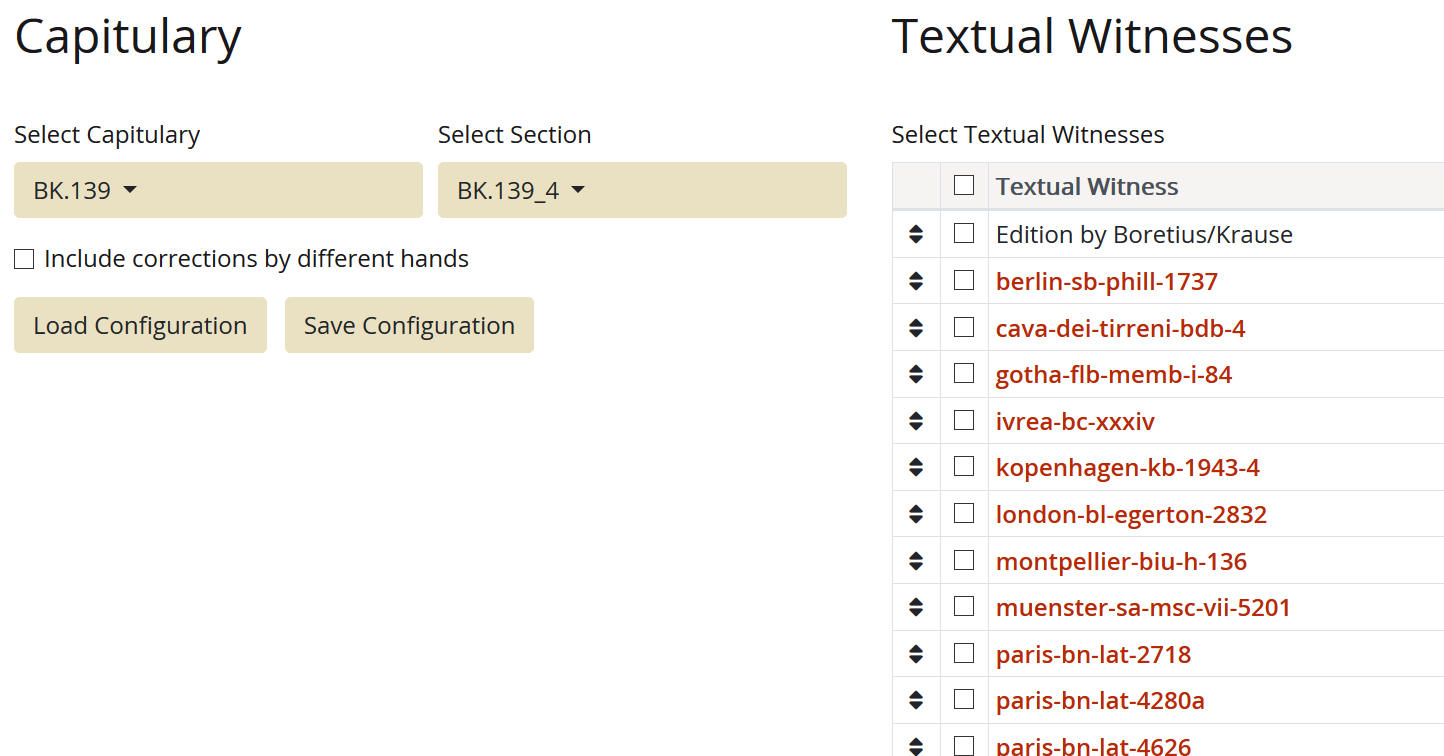Open the BK.139 capitulary dropdown
Image resolution: width=1444 pixels, height=756 pixels.
point(217,190)
